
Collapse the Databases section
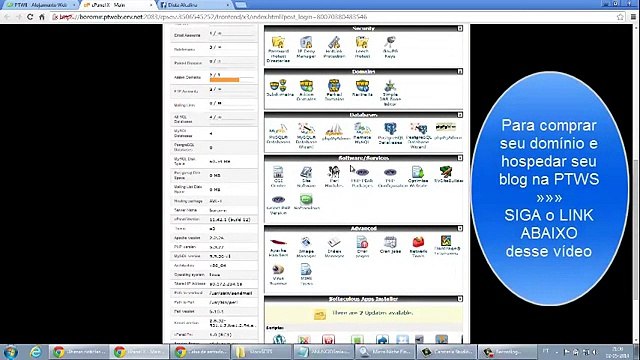[460, 115]
